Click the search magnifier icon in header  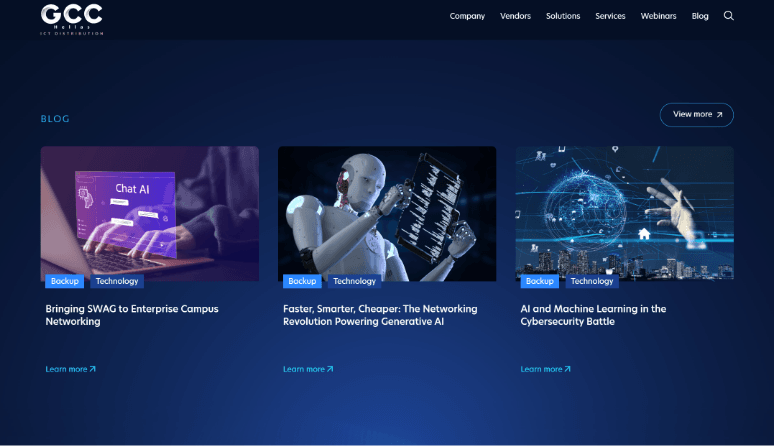coord(728,16)
